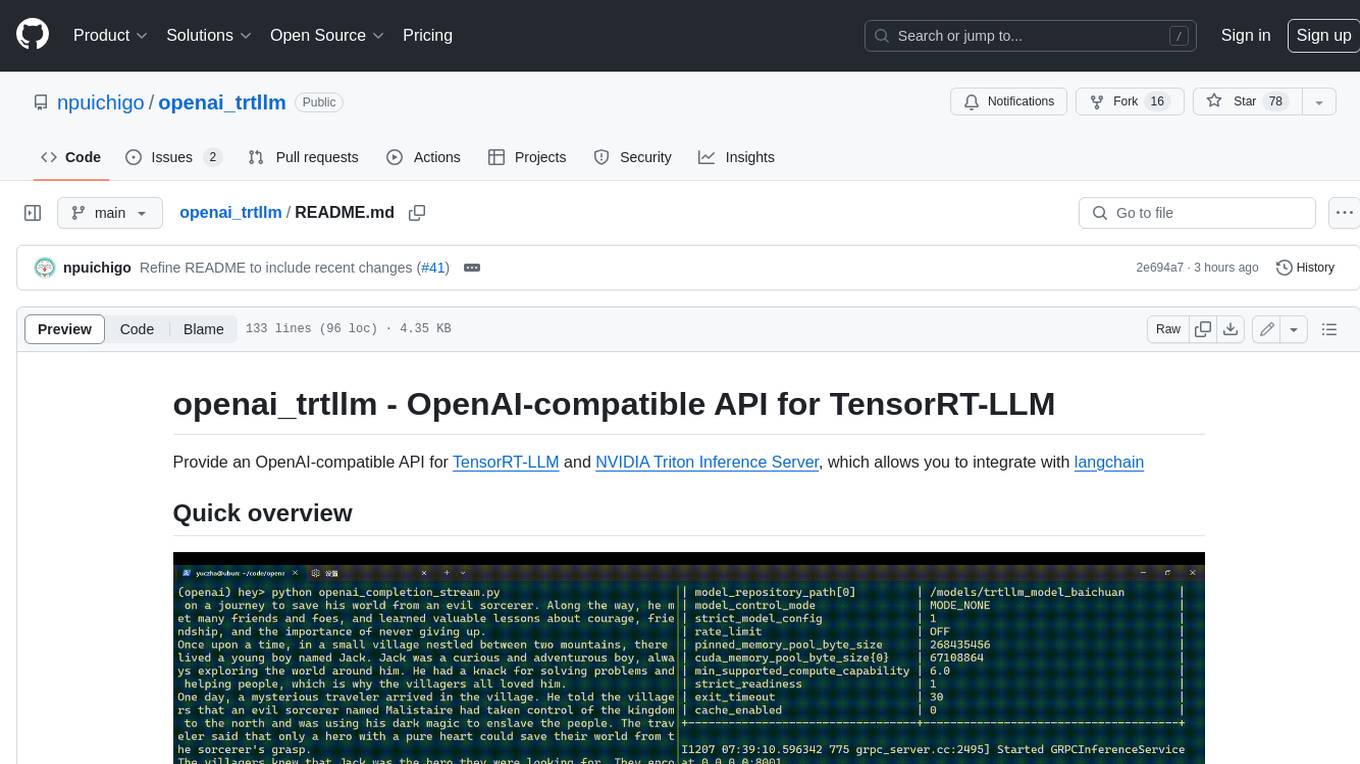Open the NVIDIA Triton Inference Server link
The image size is (1360, 764).
coord(707,462)
